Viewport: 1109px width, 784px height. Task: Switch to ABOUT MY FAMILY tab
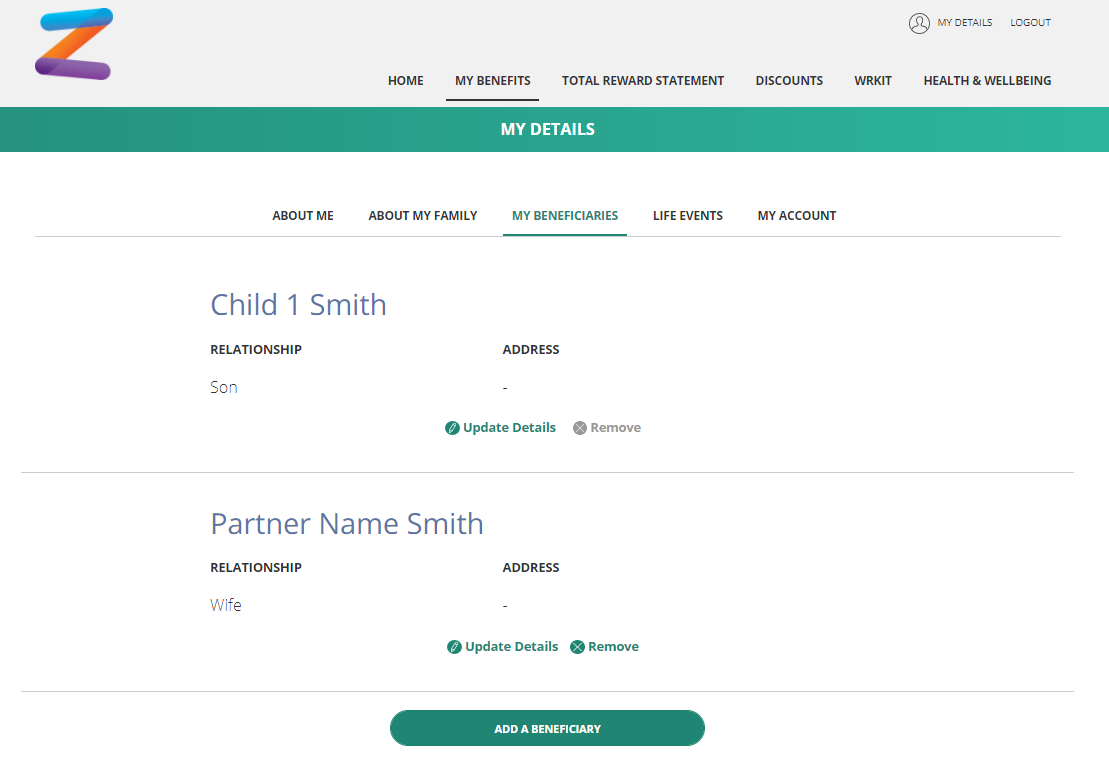pyautogui.click(x=423, y=216)
